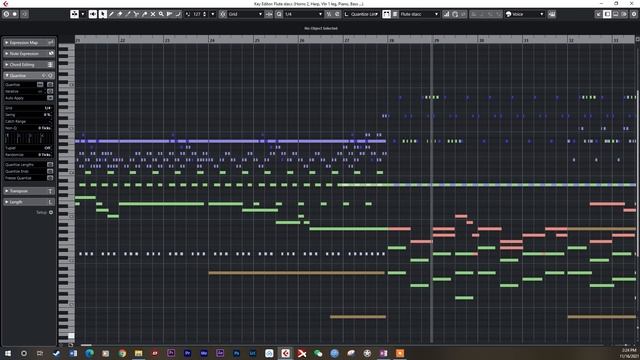Open Chrome from taskbar
This screenshot has width=640, height=360.
(122, 353)
